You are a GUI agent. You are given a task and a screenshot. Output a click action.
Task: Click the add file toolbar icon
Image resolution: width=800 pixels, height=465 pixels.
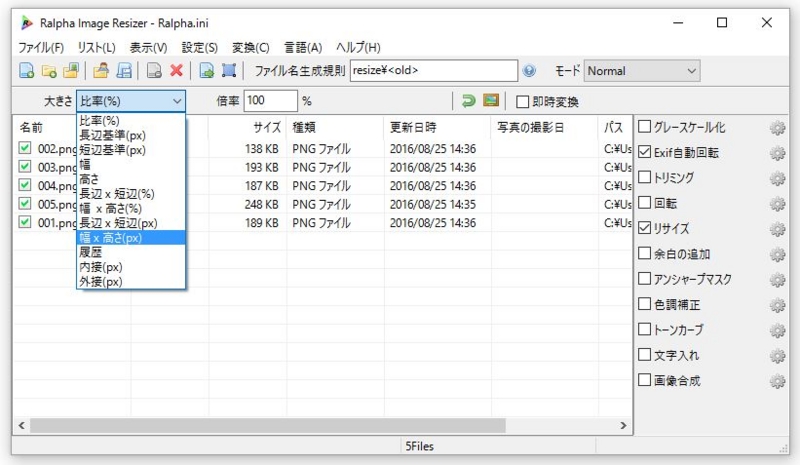(x=27, y=71)
